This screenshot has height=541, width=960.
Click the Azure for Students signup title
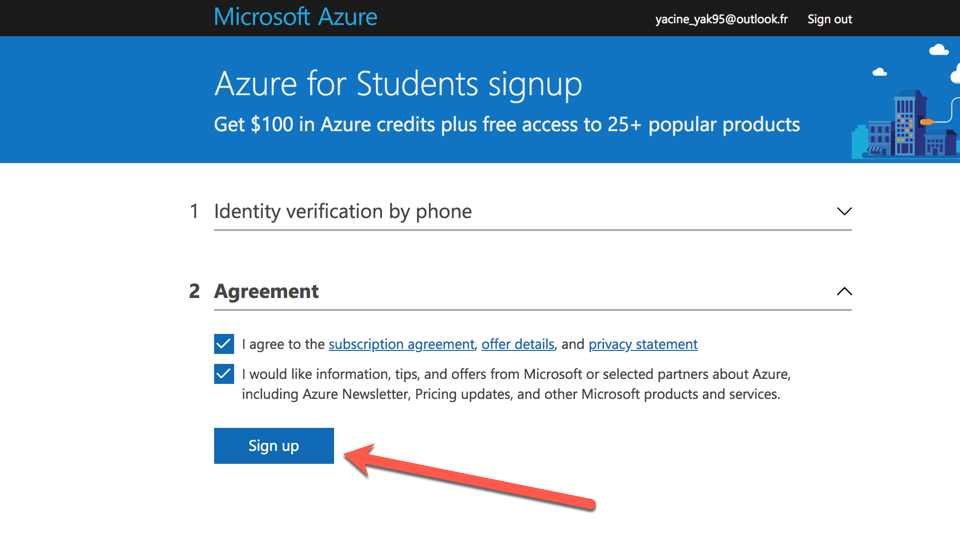point(398,83)
